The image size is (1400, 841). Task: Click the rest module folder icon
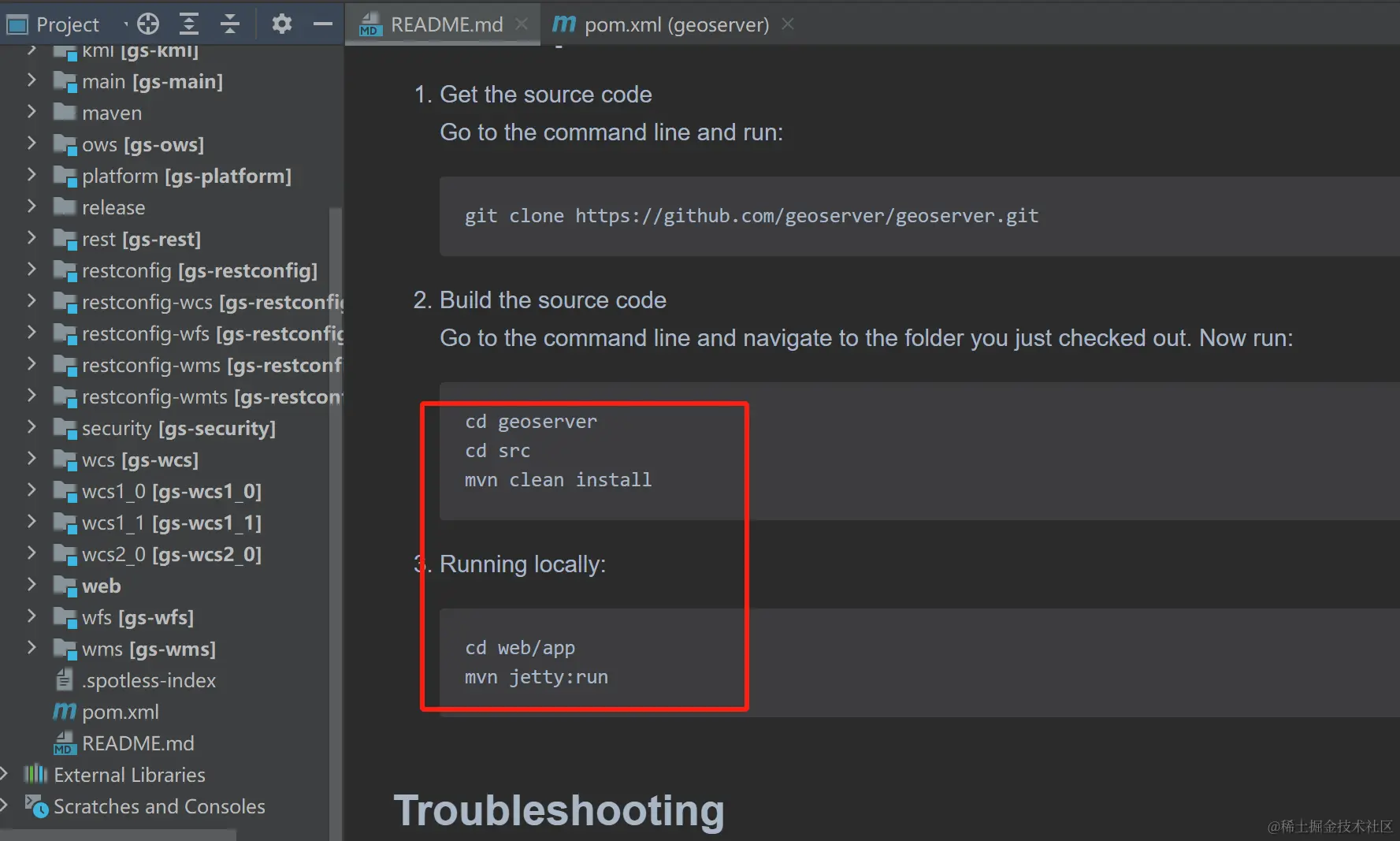65,239
